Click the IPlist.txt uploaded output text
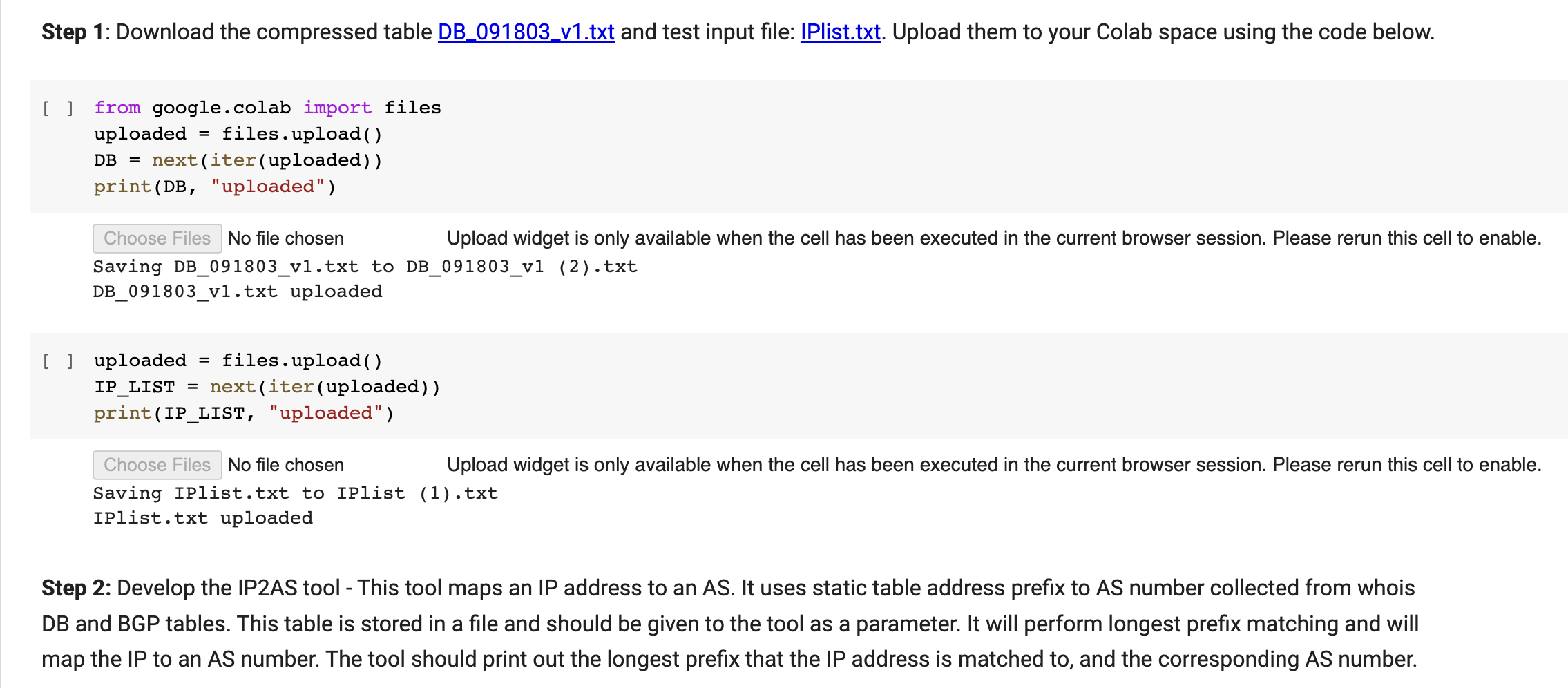This screenshot has height=688, width=1568. (x=202, y=517)
